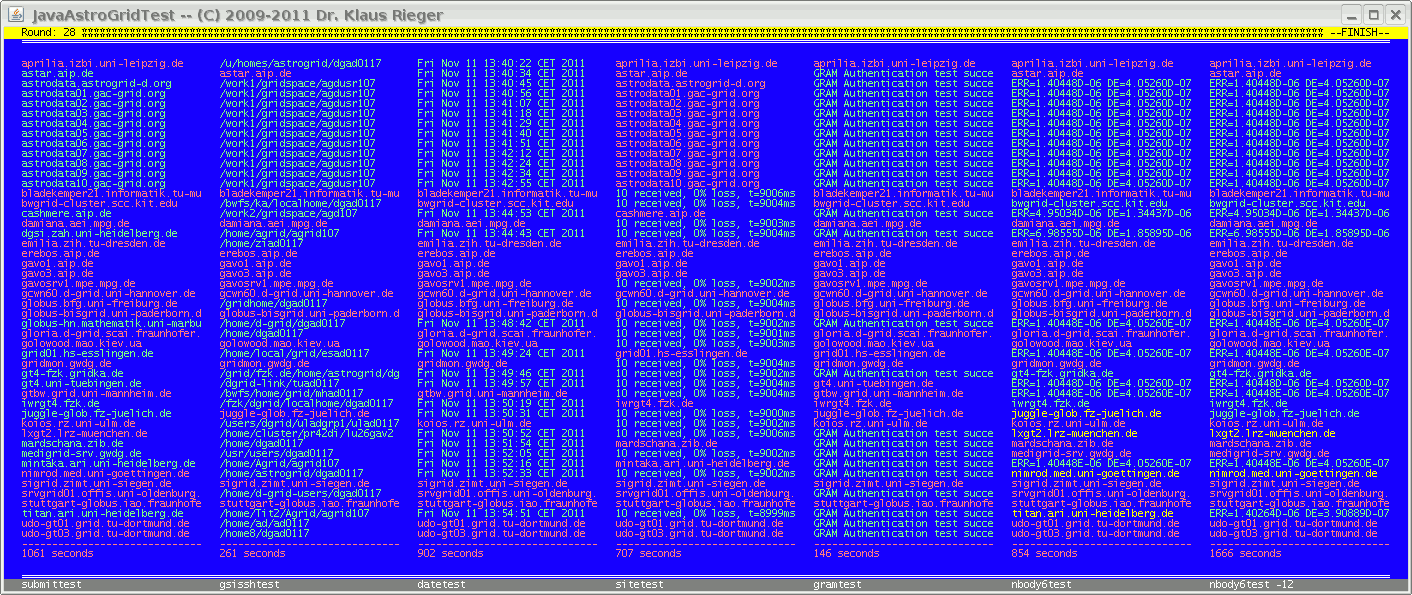Viewport: 1412px width, 595px height.
Task: Maximize the JavaAstroGridTest window
Action: (1373, 14)
